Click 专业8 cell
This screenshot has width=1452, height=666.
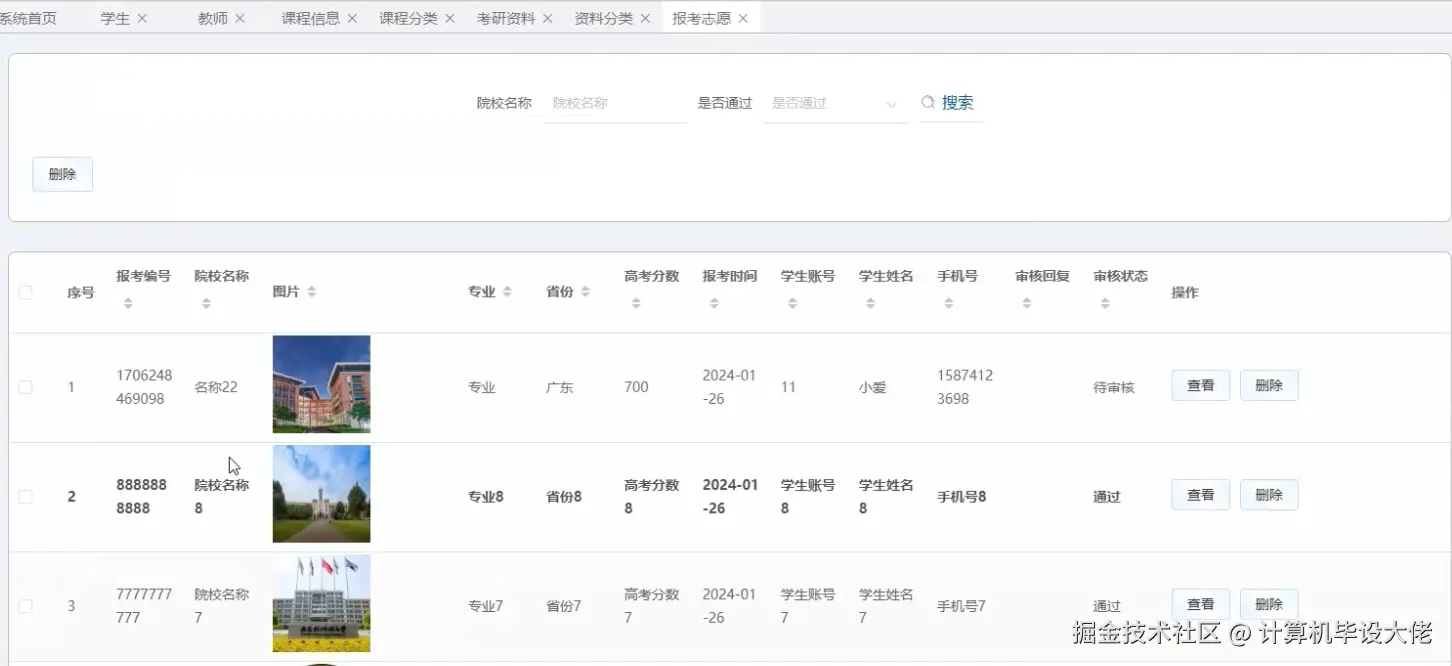click(486, 496)
